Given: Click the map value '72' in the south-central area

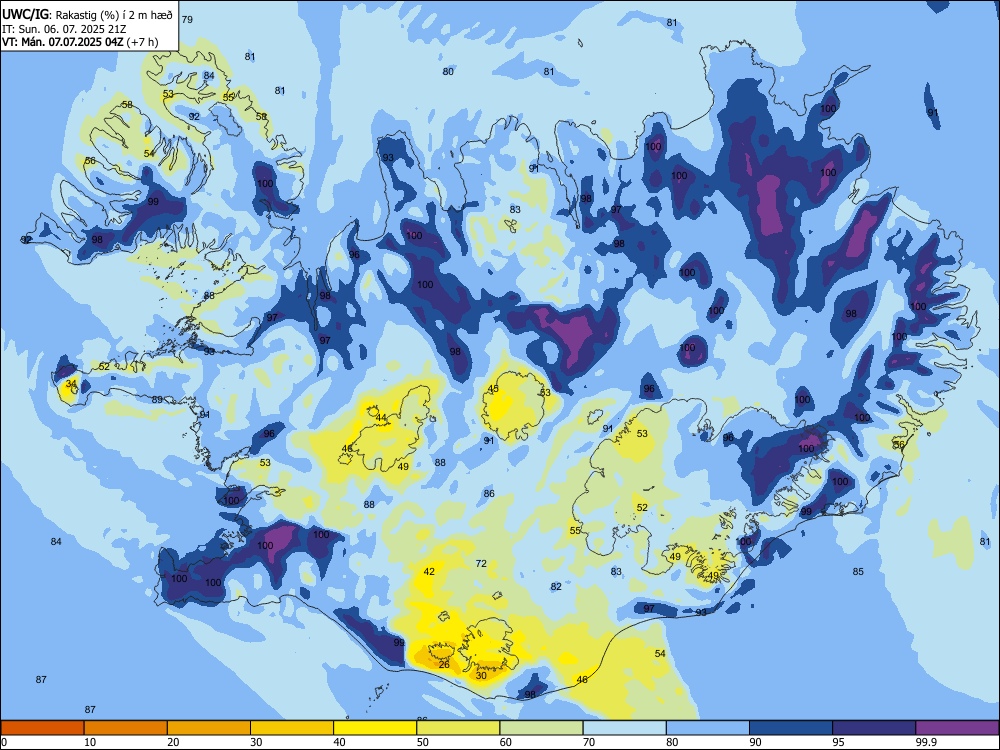Looking at the screenshot, I should (x=482, y=563).
